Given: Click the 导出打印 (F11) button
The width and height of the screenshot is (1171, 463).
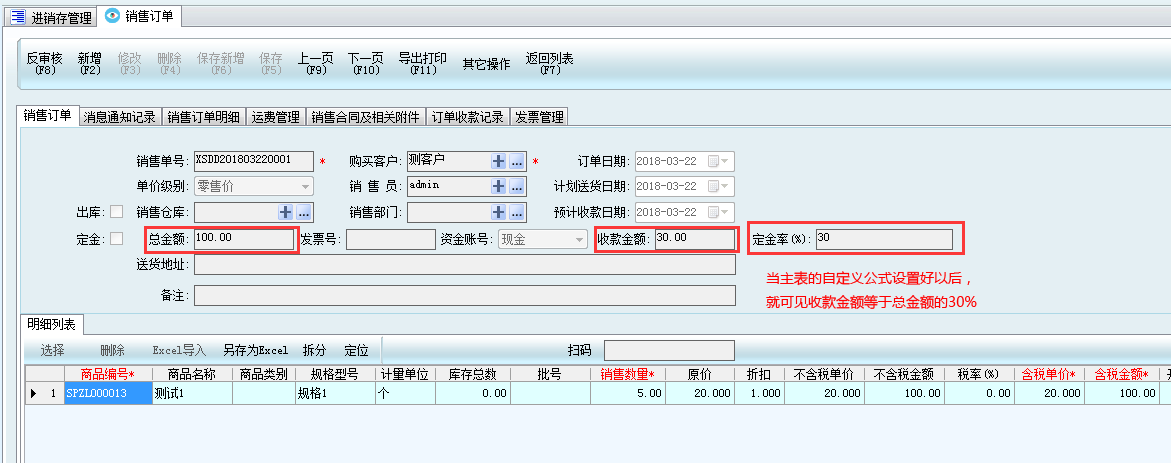Looking at the screenshot, I should (422, 64).
